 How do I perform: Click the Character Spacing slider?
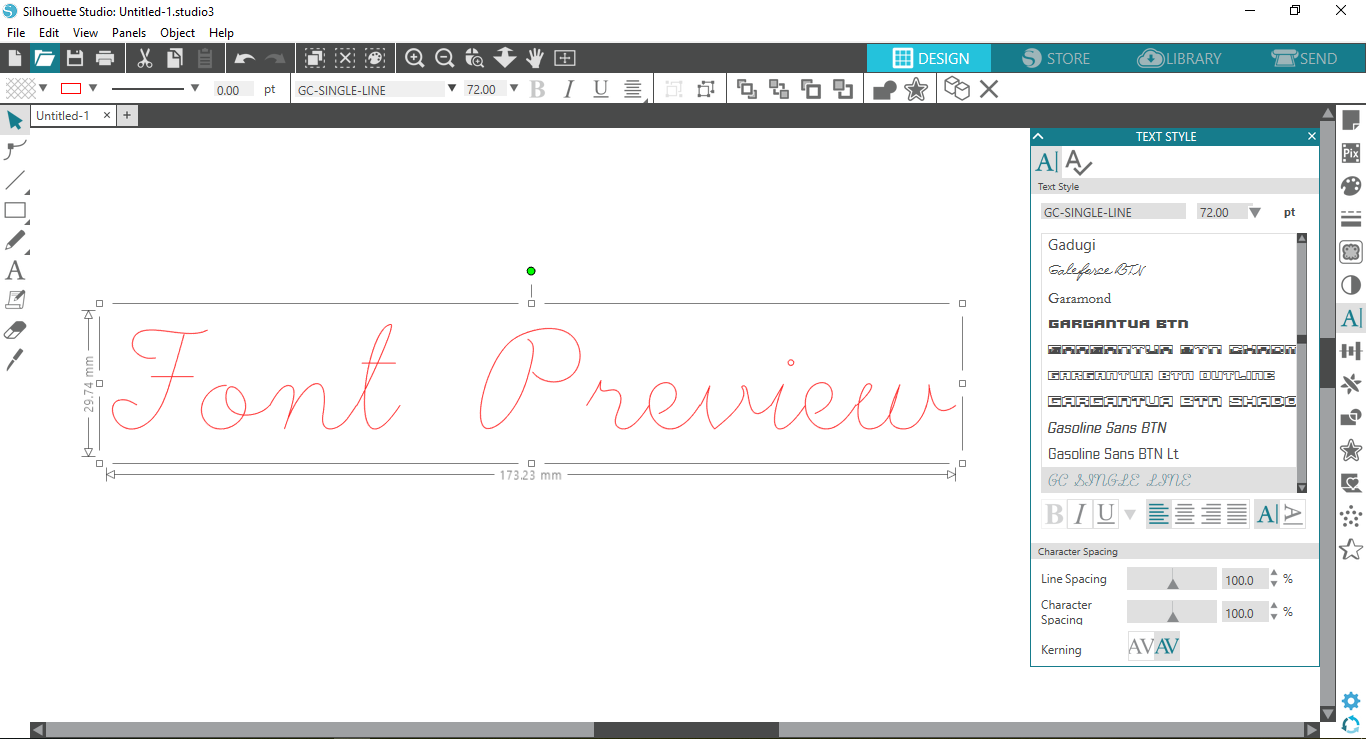[1172, 613]
